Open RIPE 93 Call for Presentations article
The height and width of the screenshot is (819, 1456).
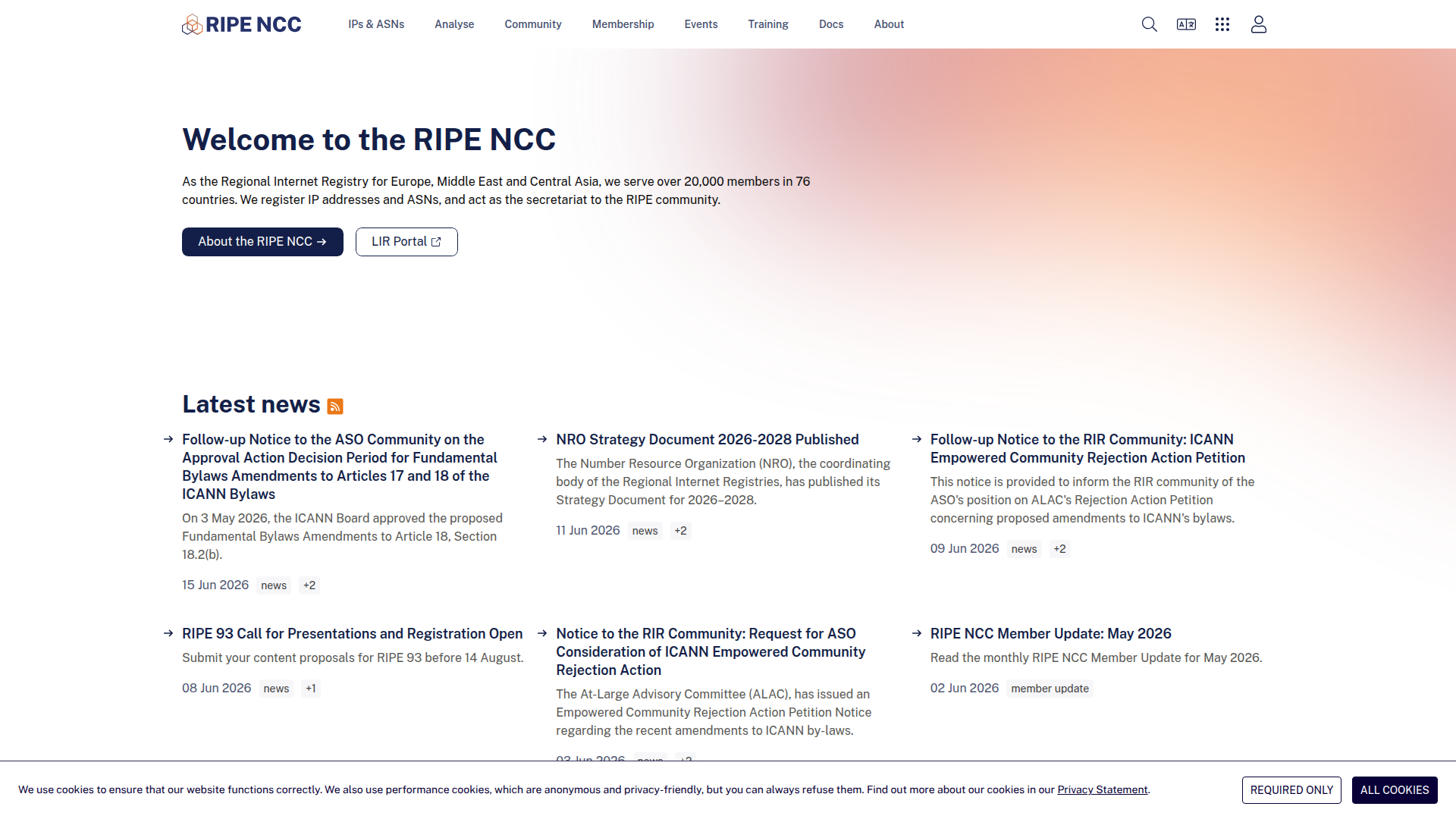[352, 634]
